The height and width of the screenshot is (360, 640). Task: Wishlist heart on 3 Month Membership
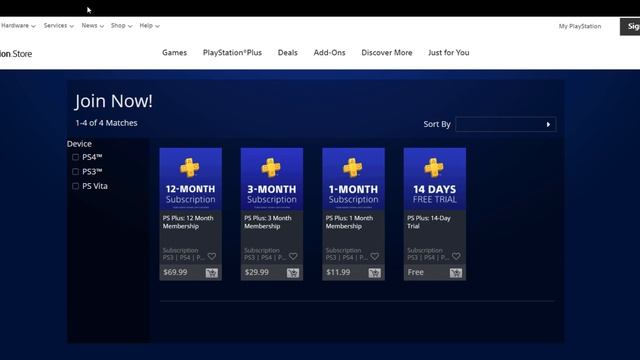[x=293, y=256]
